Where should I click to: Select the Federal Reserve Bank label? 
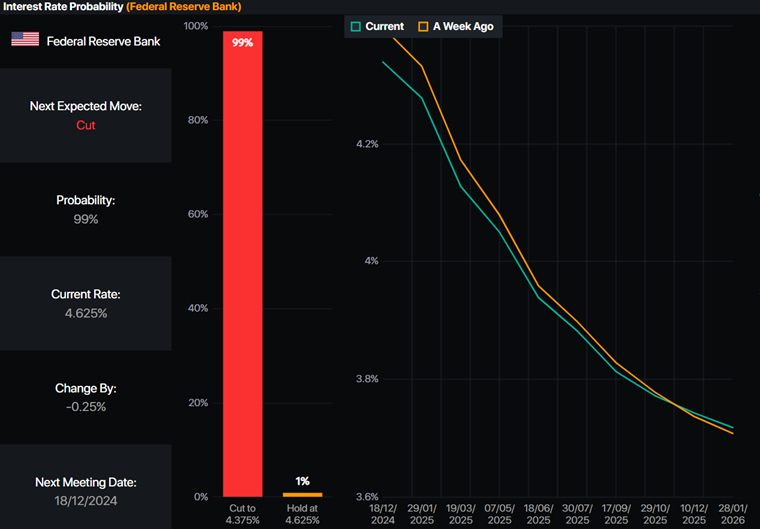tap(96, 40)
